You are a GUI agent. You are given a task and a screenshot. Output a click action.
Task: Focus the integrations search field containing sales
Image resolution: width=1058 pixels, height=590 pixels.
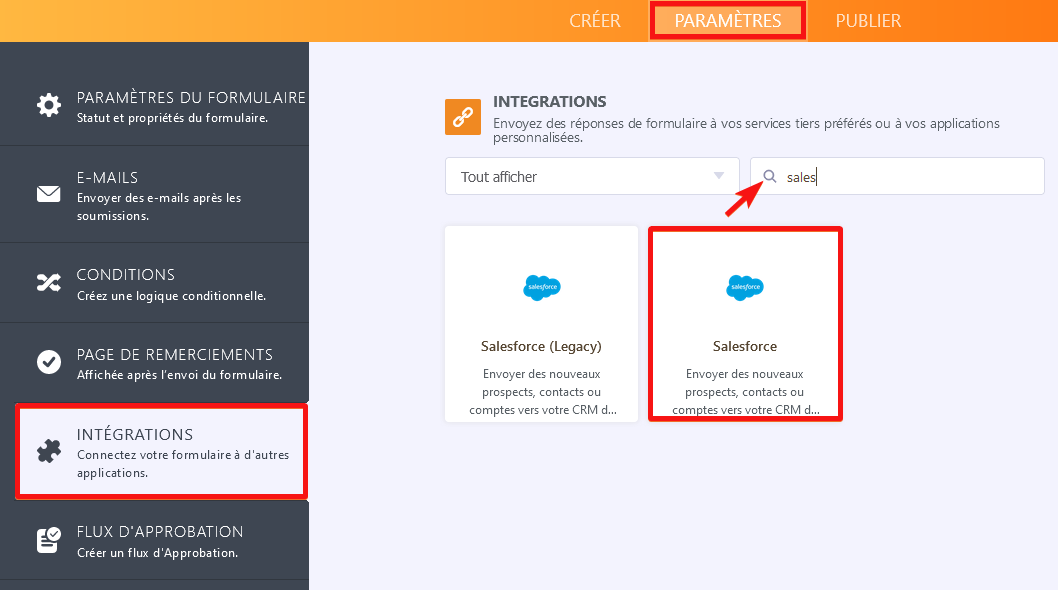point(897,176)
